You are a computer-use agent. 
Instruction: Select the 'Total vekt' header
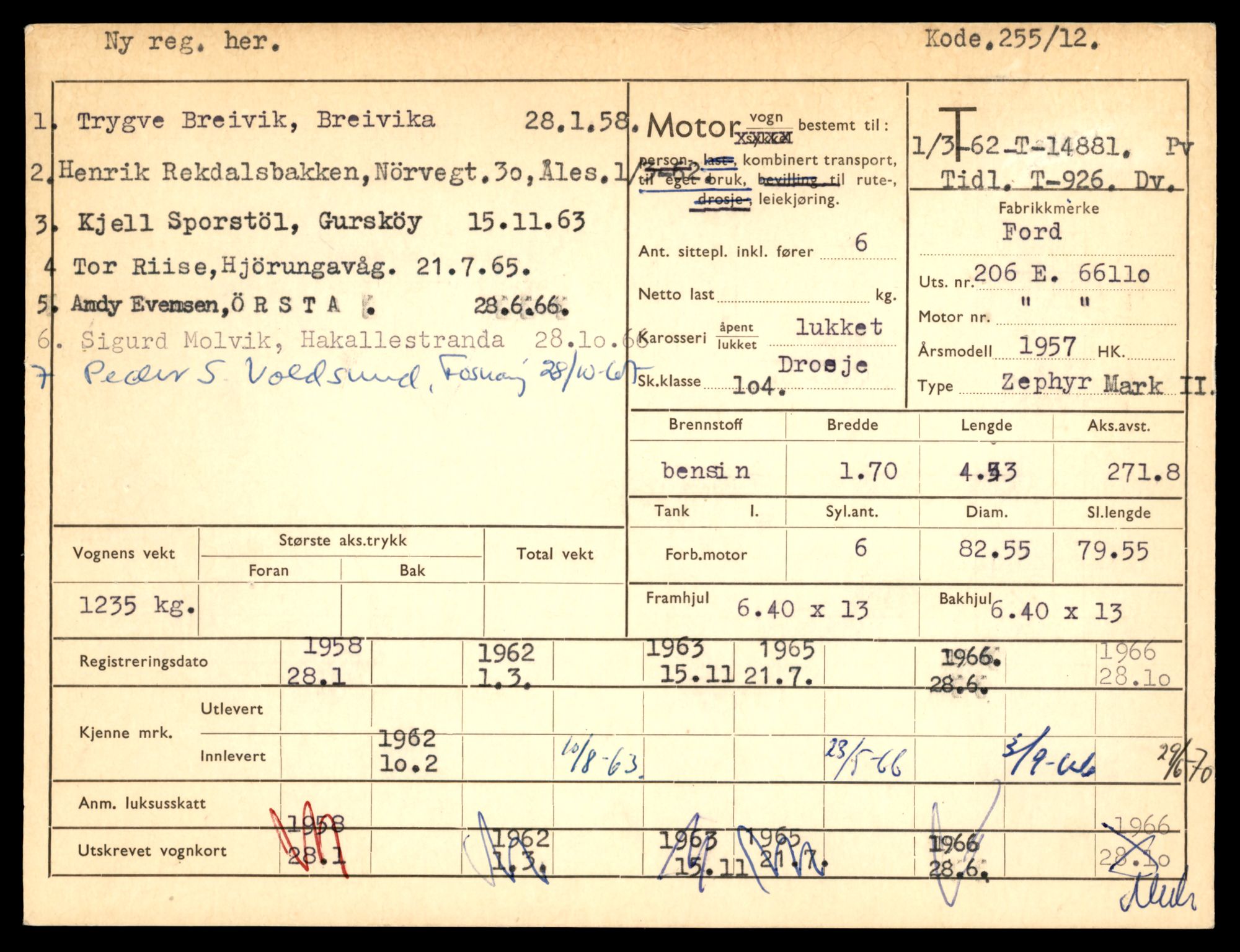point(555,554)
